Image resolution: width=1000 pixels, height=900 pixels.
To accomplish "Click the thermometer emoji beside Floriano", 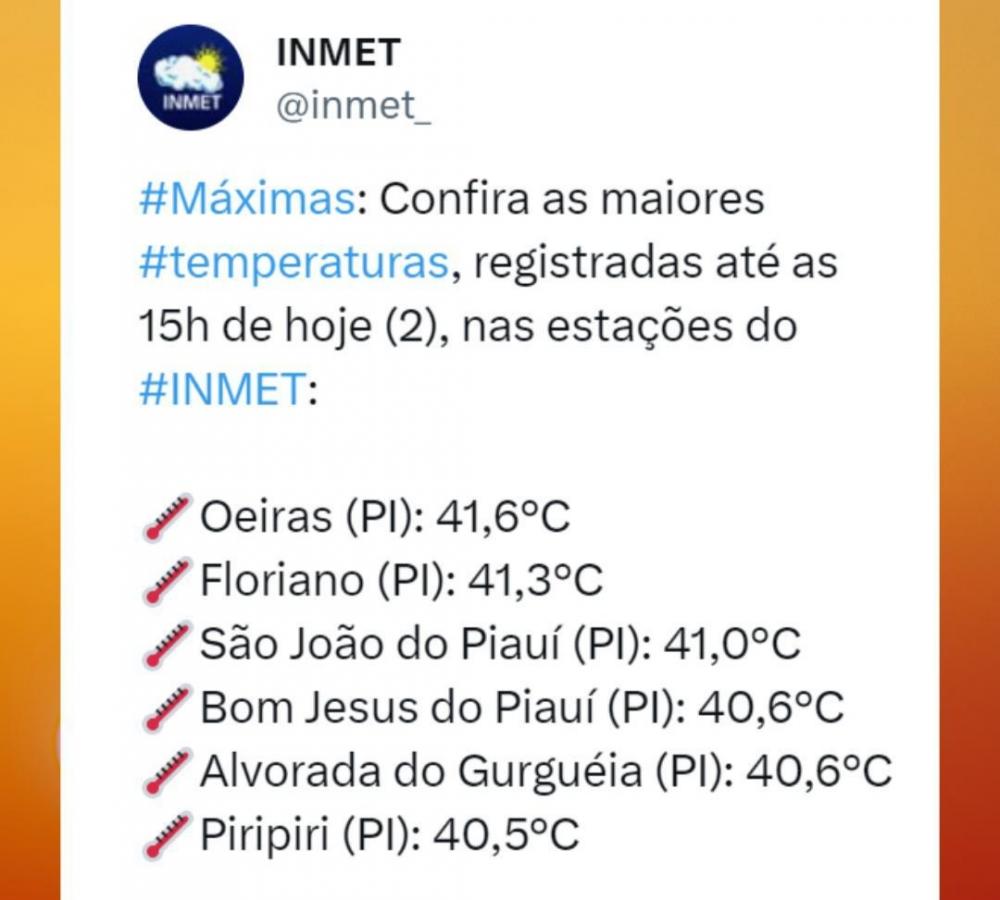I will 166,581.
